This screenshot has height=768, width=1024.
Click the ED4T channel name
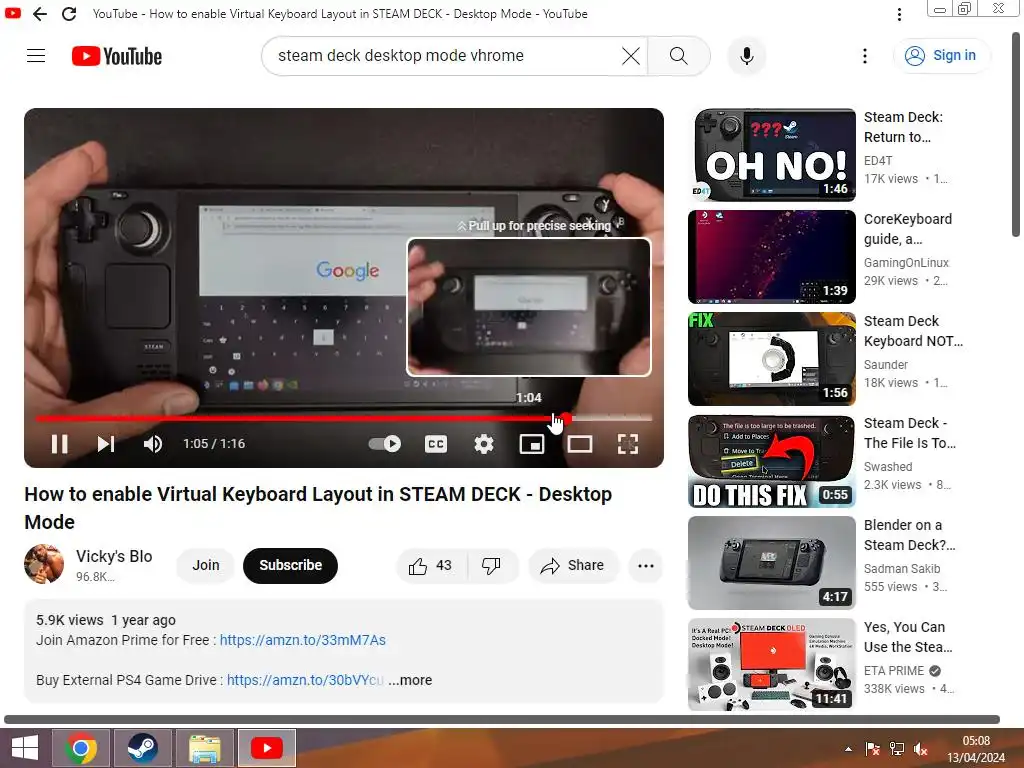pos(878,161)
